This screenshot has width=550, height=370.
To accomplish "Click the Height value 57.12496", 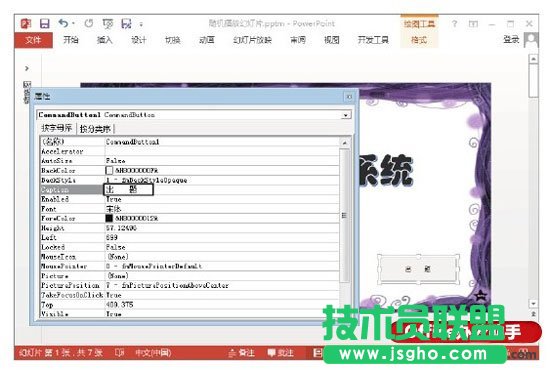I will pyautogui.click(x=121, y=228).
